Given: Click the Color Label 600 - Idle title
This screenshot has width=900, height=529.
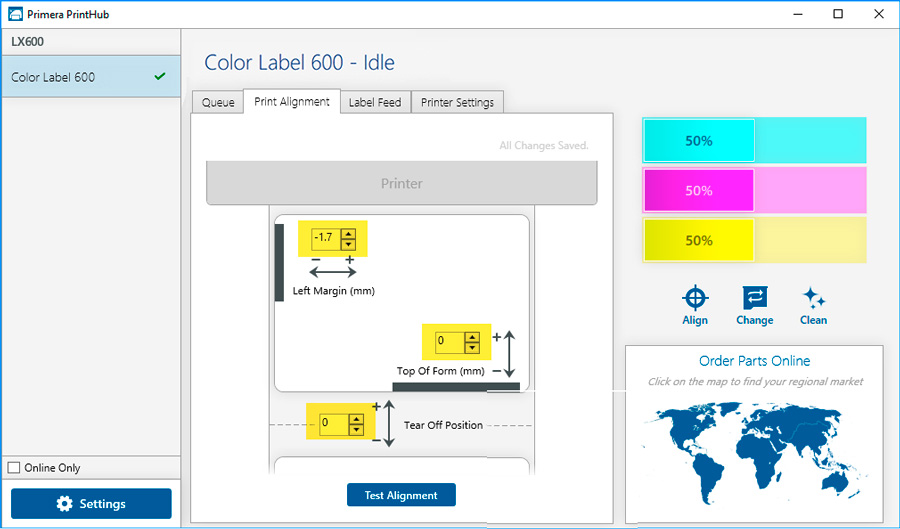Looking at the screenshot, I should tap(299, 63).
